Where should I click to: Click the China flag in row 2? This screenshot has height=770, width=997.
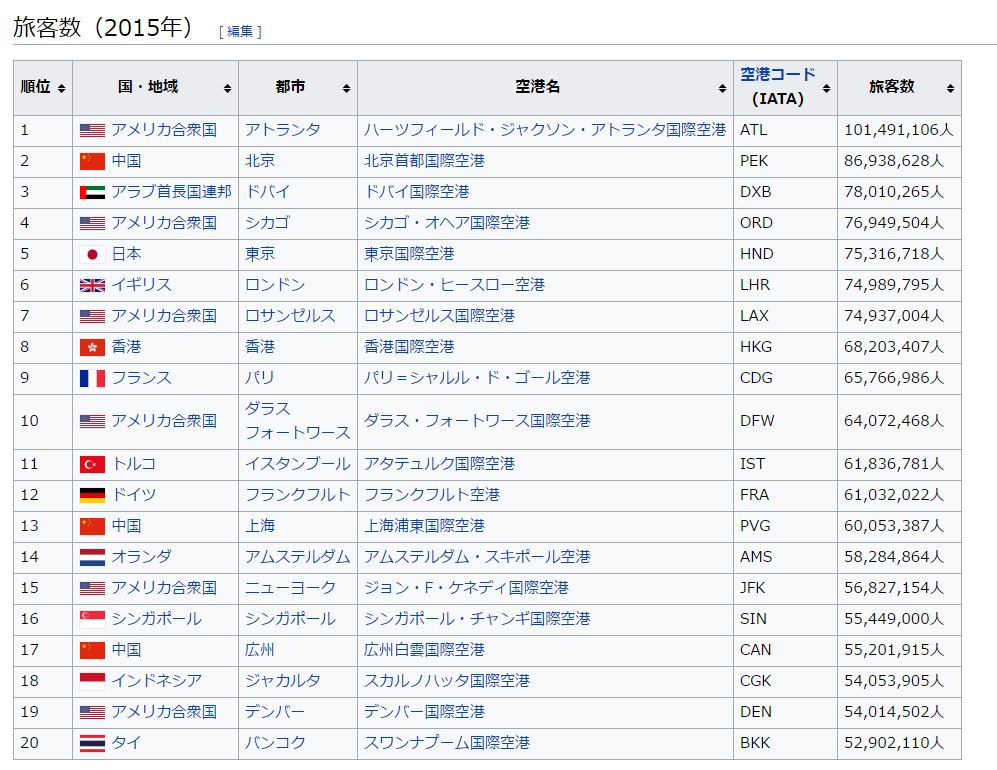click(92, 162)
